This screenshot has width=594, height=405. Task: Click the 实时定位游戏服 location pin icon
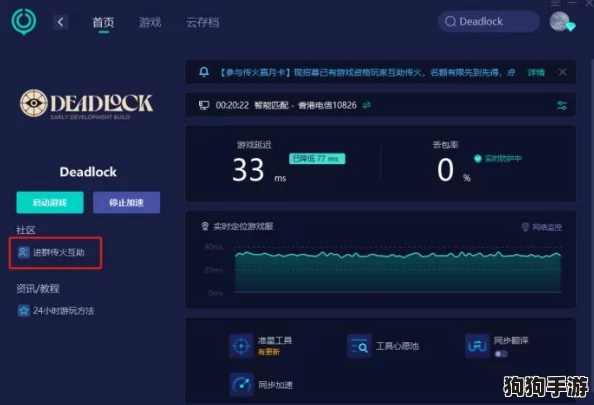pos(205,227)
